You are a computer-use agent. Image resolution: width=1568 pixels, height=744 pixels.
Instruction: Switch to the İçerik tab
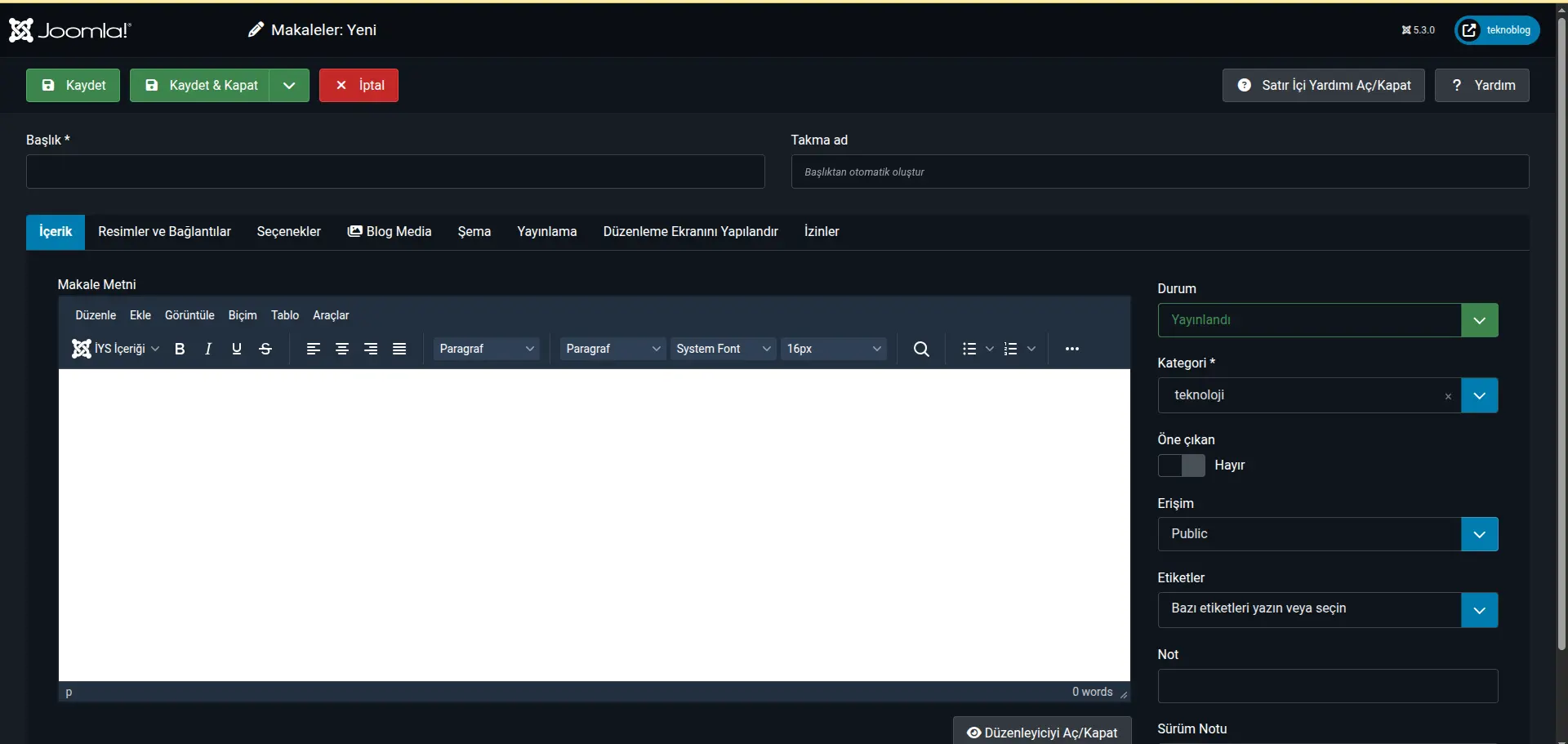coord(56,232)
